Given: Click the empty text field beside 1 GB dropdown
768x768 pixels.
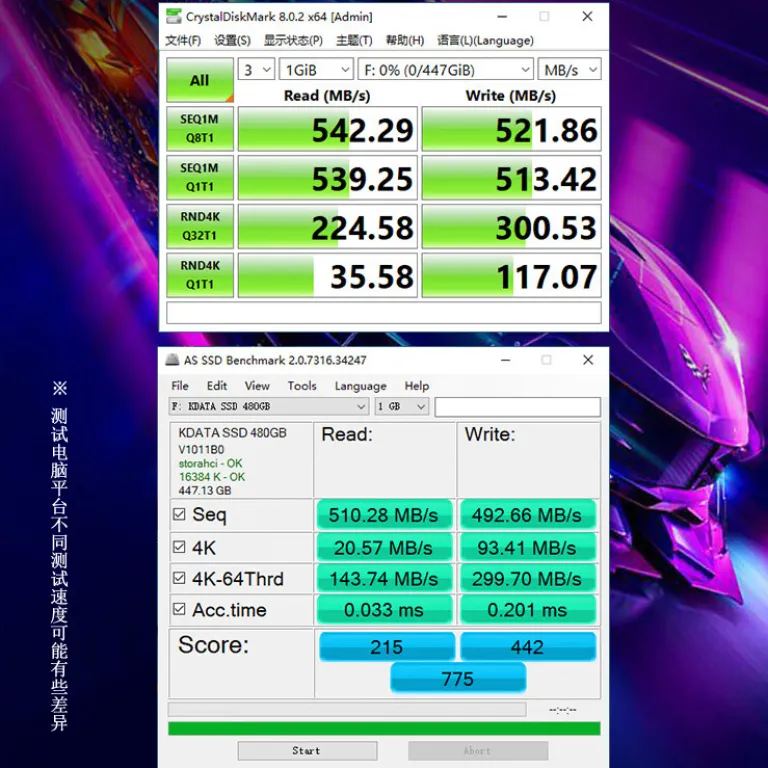Looking at the screenshot, I should [x=518, y=407].
